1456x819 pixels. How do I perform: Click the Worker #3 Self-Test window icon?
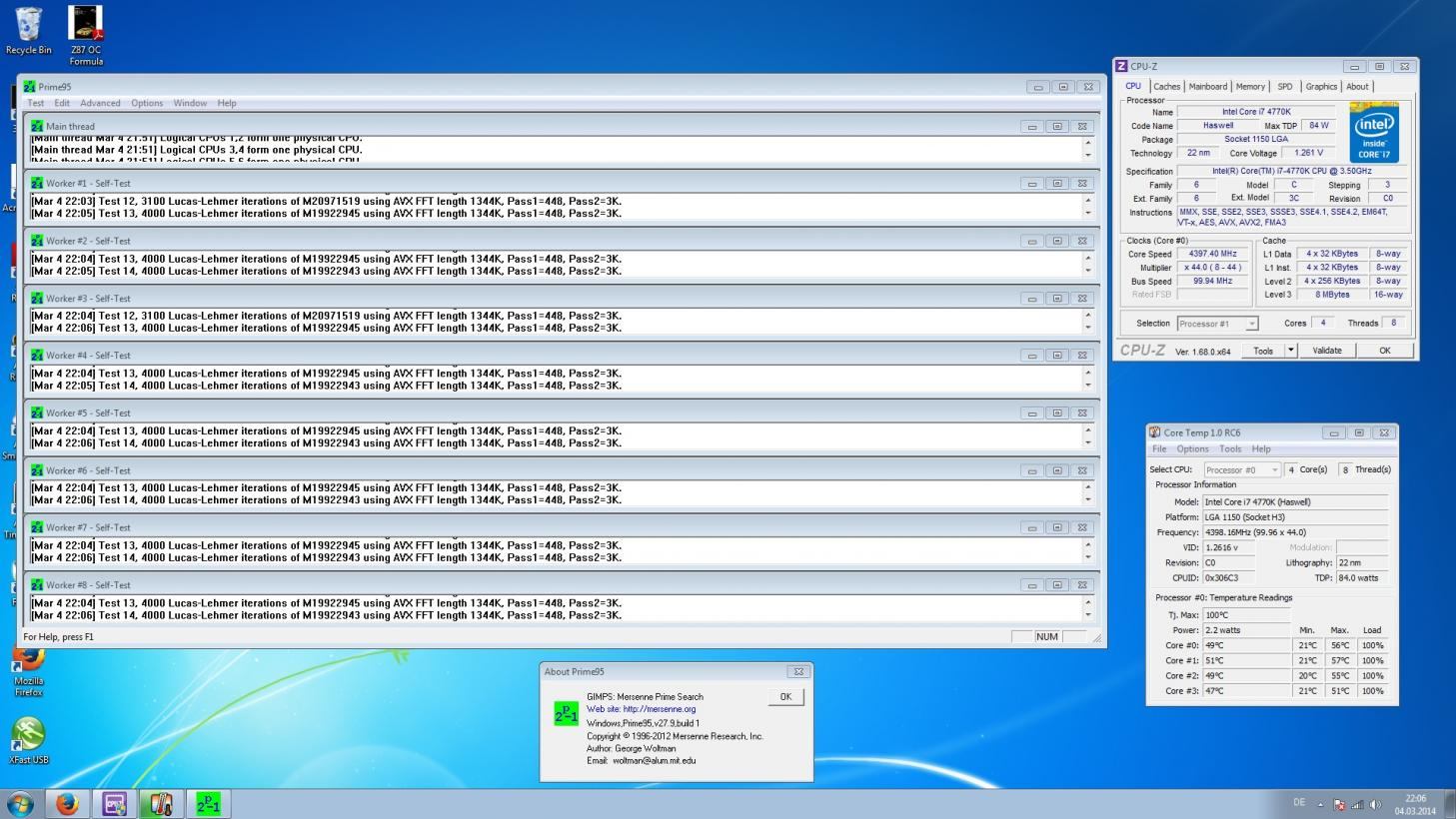tap(37, 298)
